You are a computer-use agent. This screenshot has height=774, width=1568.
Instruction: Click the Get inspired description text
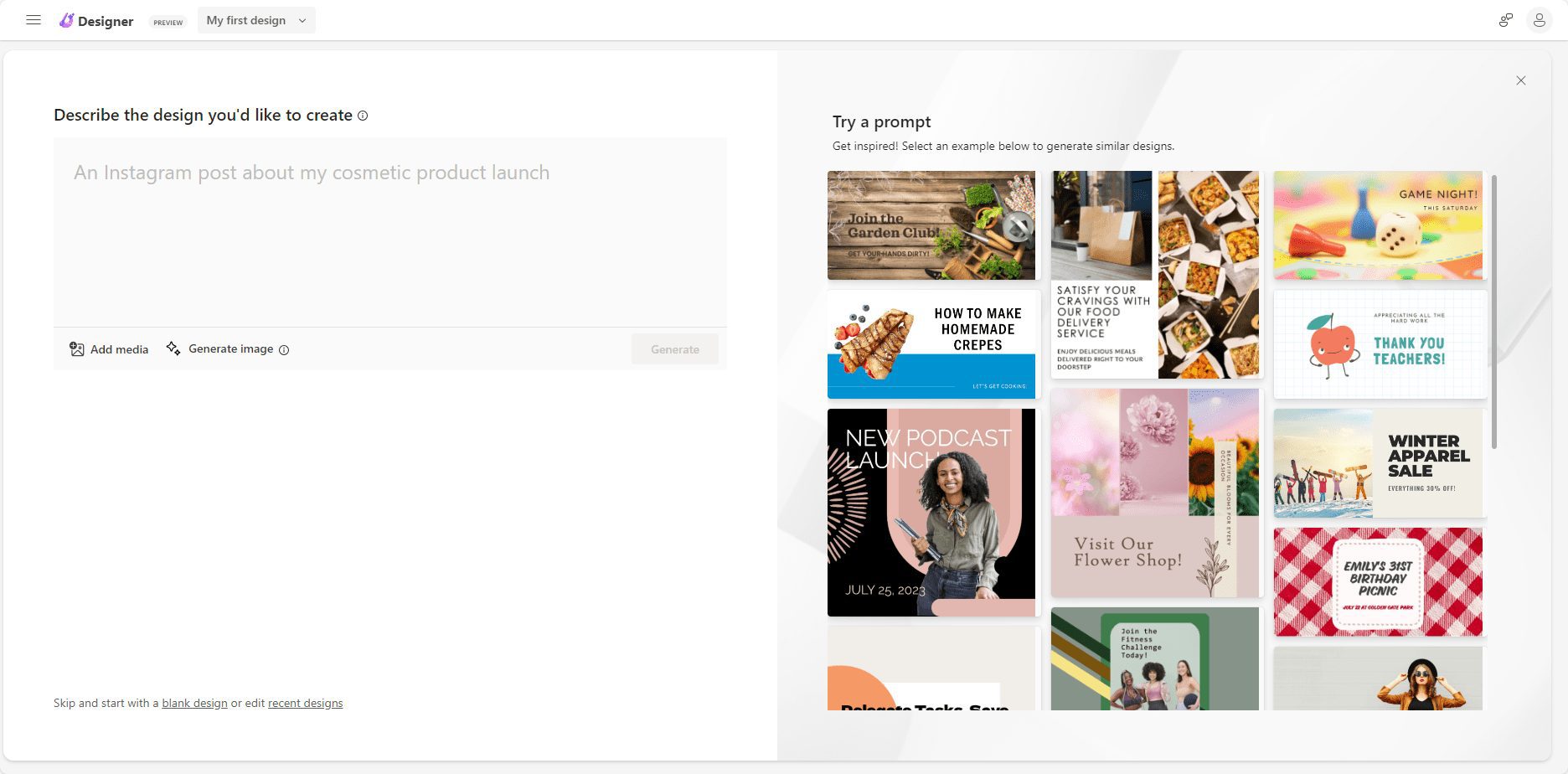pyautogui.click(x=1003, y=146)
